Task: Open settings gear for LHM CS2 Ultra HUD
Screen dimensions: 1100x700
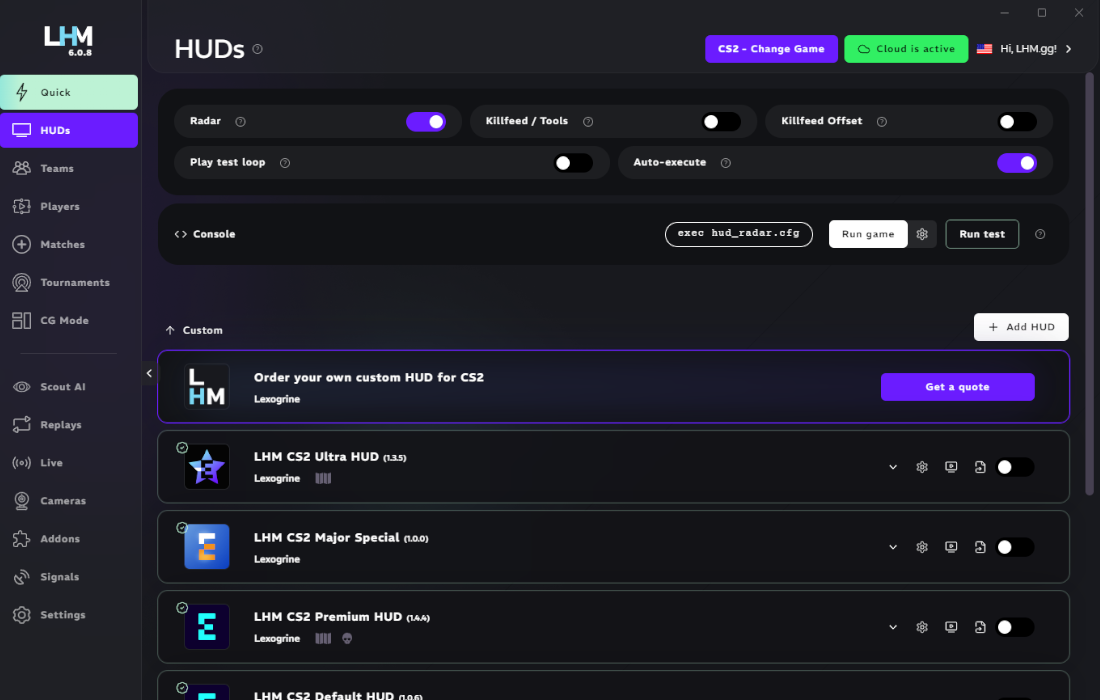Action: pos(921,466)
